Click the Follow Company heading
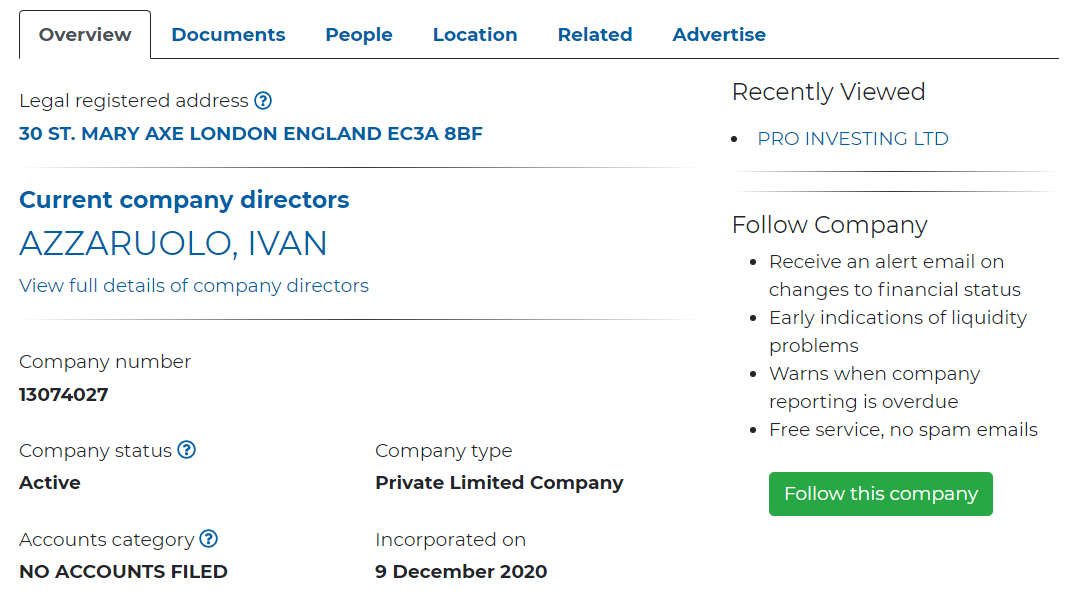 830,225
